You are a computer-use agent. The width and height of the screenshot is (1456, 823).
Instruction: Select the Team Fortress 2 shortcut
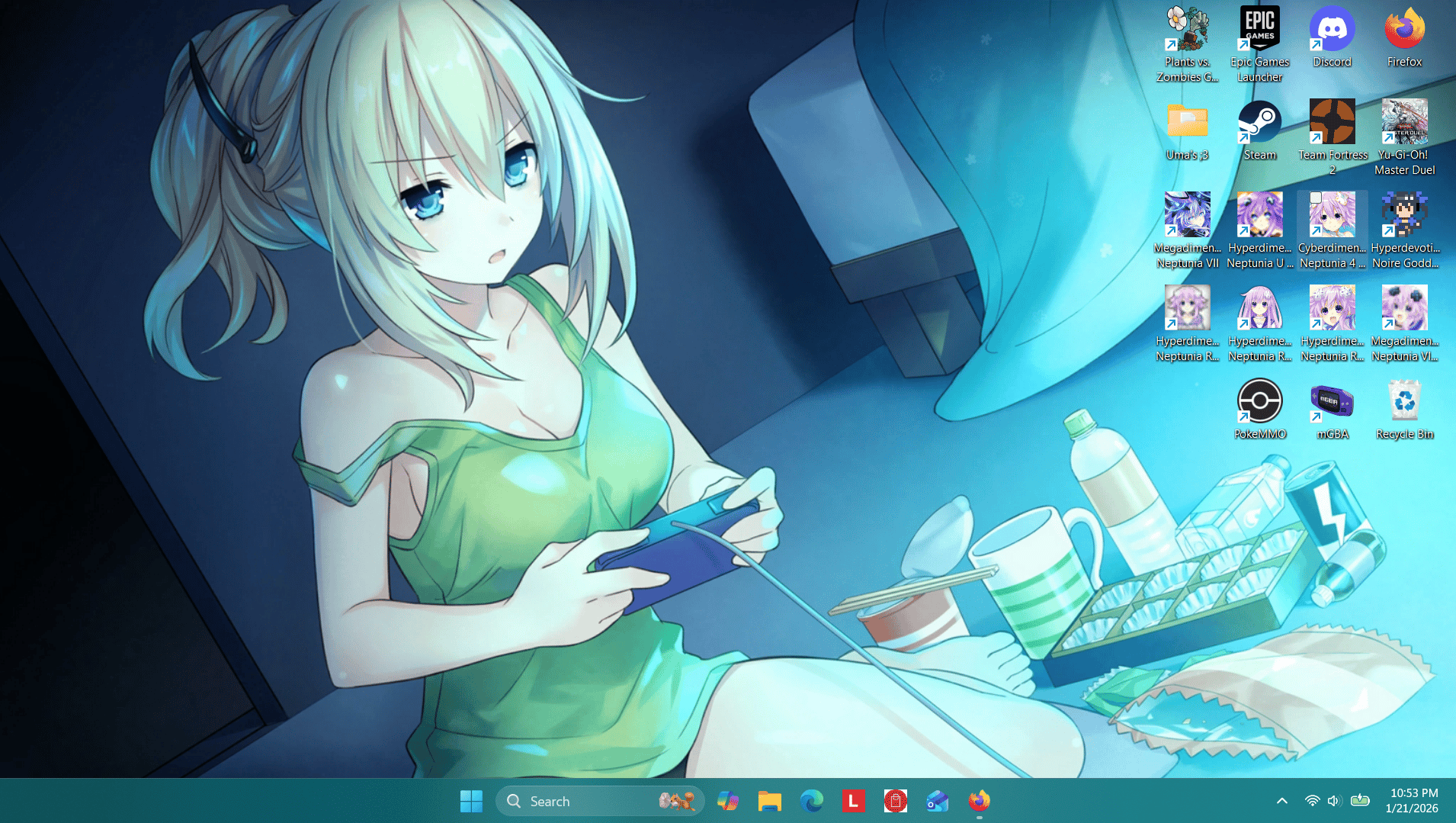tap(1332, 137)
